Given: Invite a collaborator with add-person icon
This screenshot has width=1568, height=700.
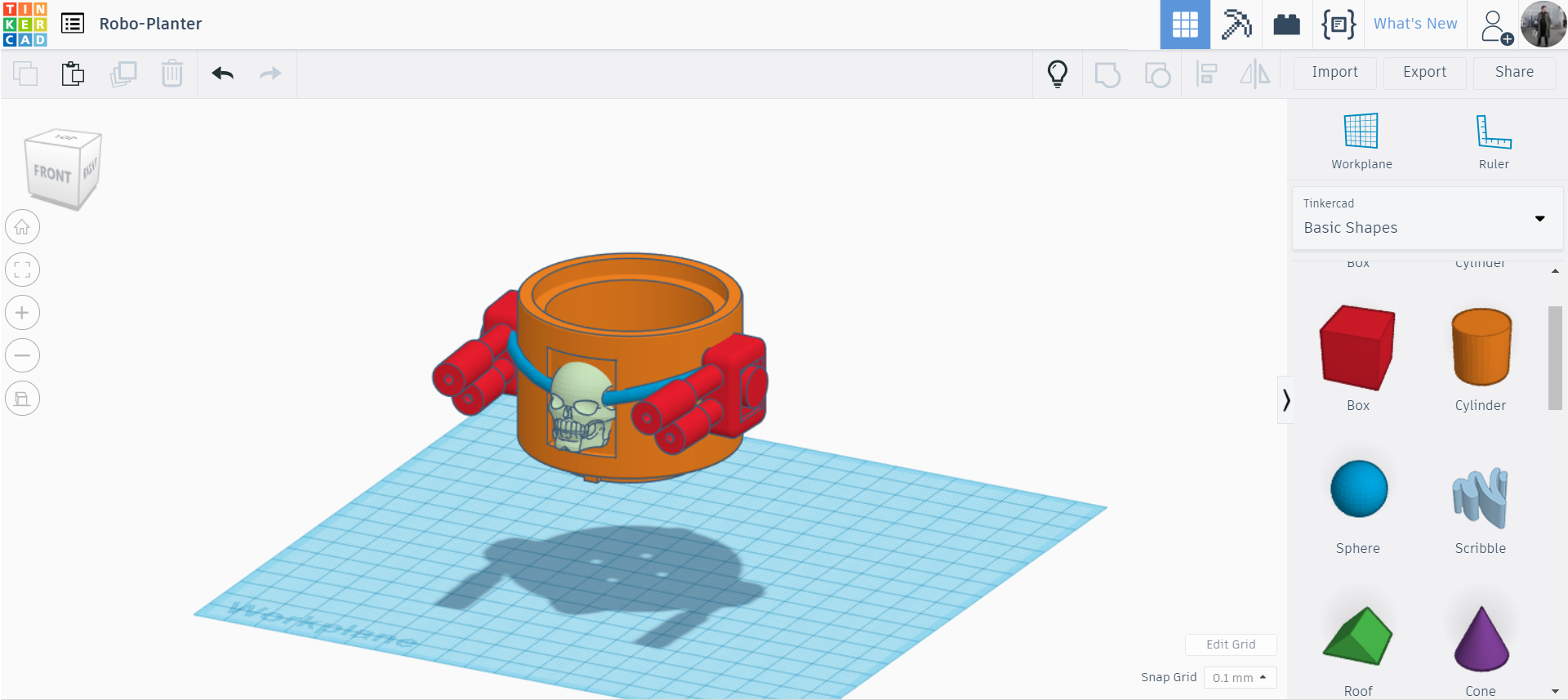Looking at the screenshot, I should click(1496, 26).
